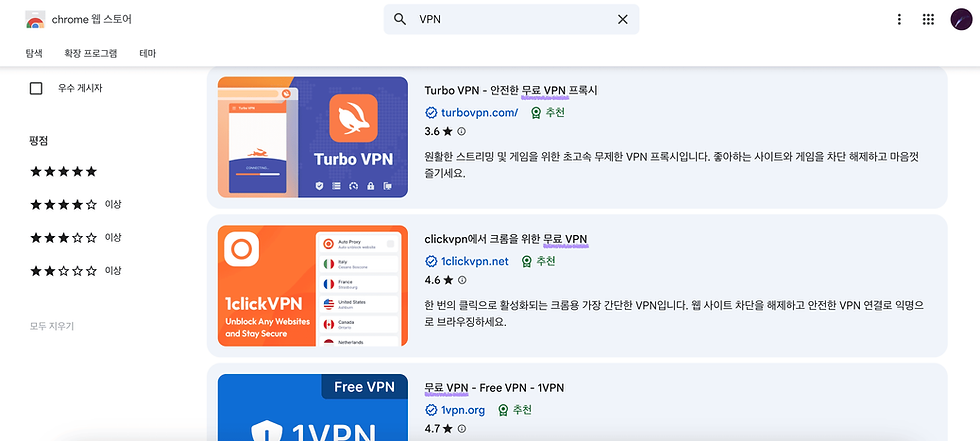The height and width of the screenshot is (441, 980).
Task: Select the four stars 이상 filter
Action: (x=76, y=204)
